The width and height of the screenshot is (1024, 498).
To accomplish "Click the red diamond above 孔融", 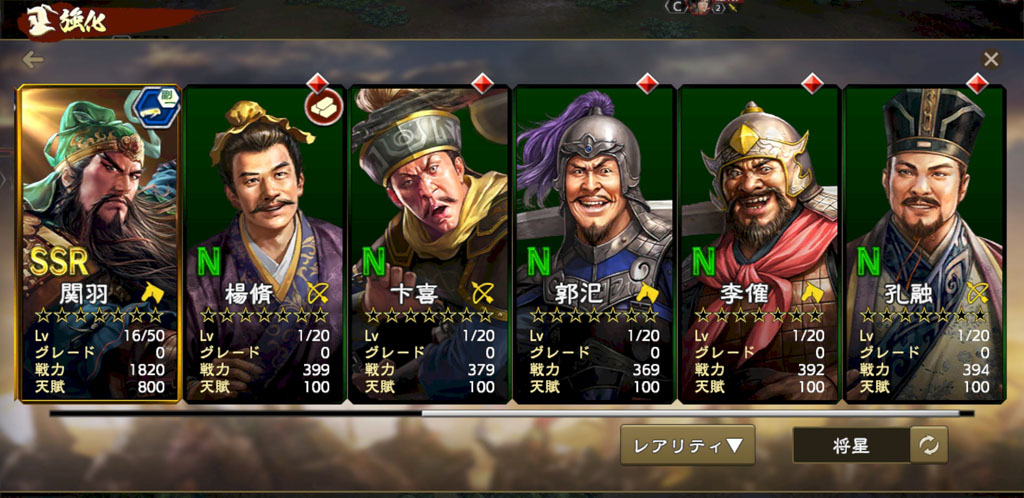I will click(x=977, y=84).
